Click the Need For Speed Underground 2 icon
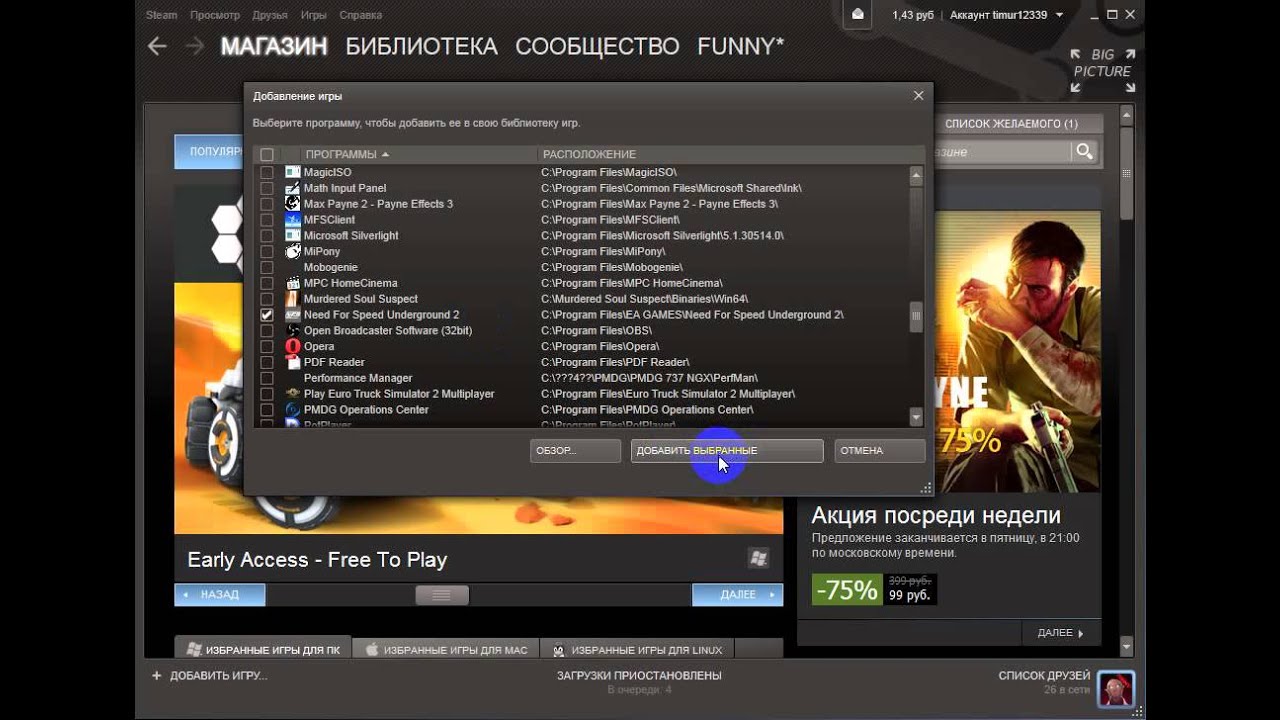 (x=292, y=315)
